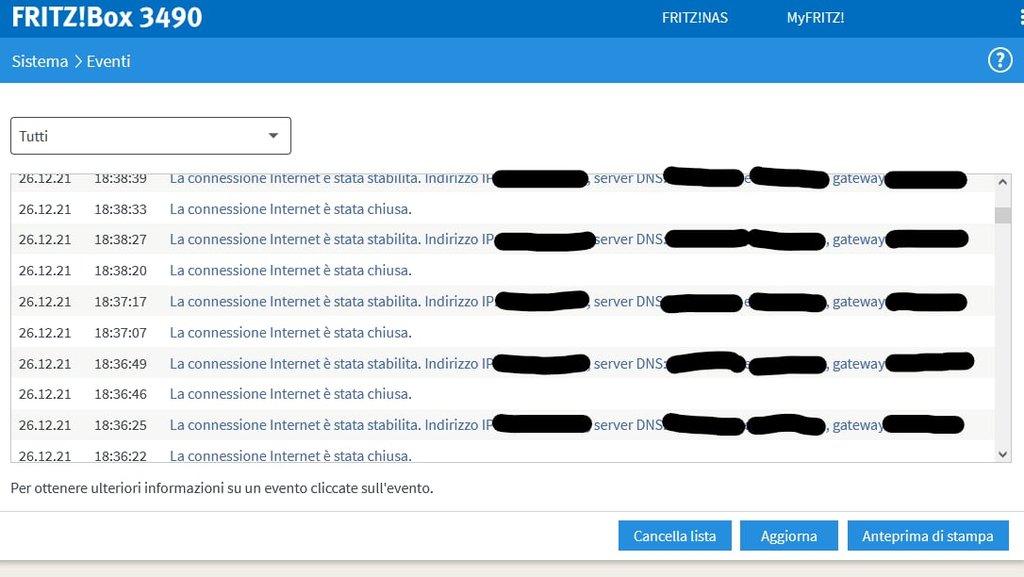This screenshot has width=1024, height=577.
Task: Refresh events with the Aggiorna button
Action: click(788, 536)
